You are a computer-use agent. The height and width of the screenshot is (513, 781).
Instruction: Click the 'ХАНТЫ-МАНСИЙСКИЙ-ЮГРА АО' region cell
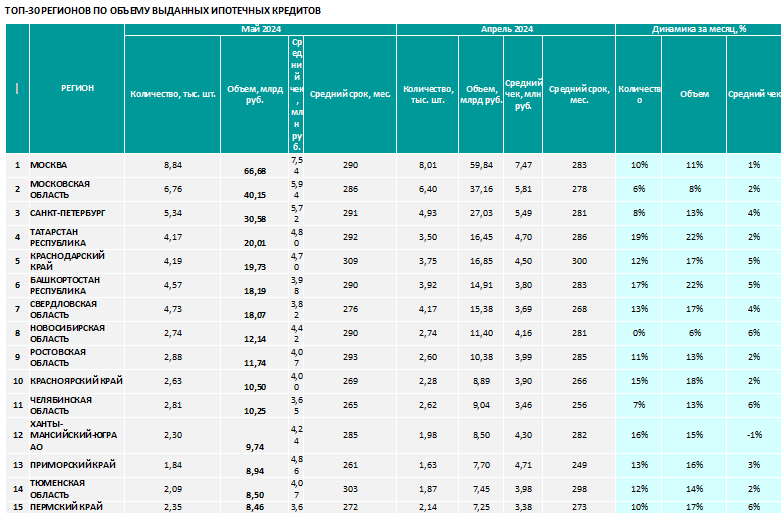(x=77, y=435)
